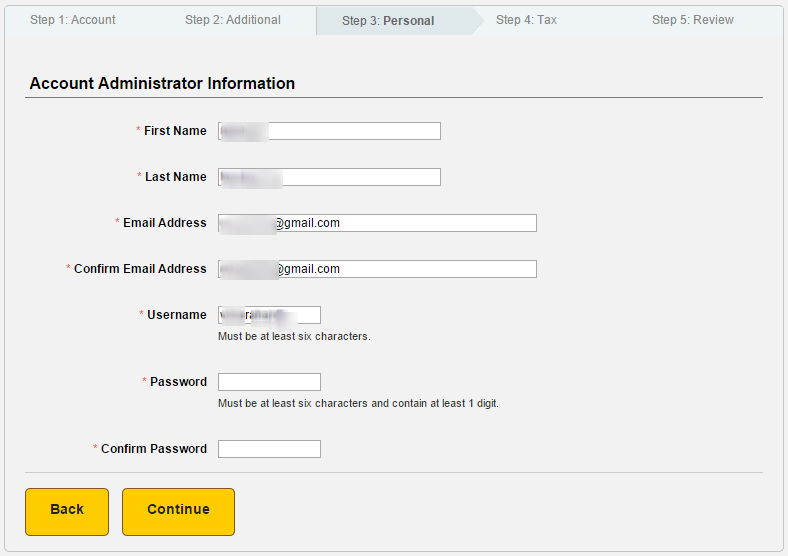Select the Step 3: Personal tab
The height and width of the screenshot is (556, 788).
pyautogui.click(x=388, y=21)
